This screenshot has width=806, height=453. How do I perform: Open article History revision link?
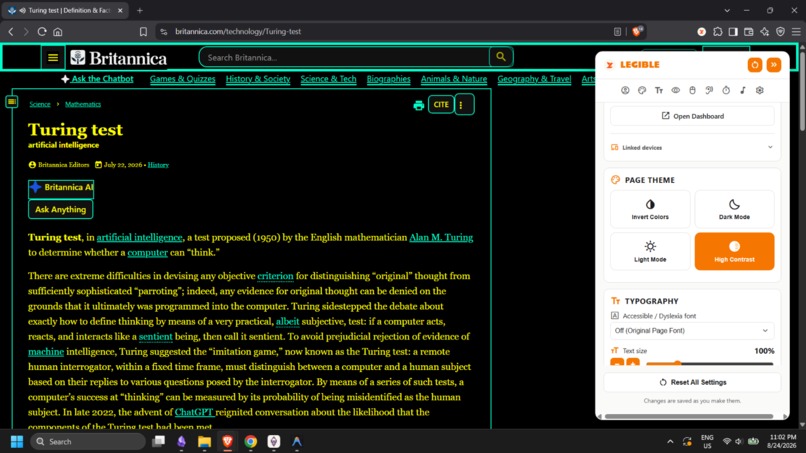click(x=158, y=165)
